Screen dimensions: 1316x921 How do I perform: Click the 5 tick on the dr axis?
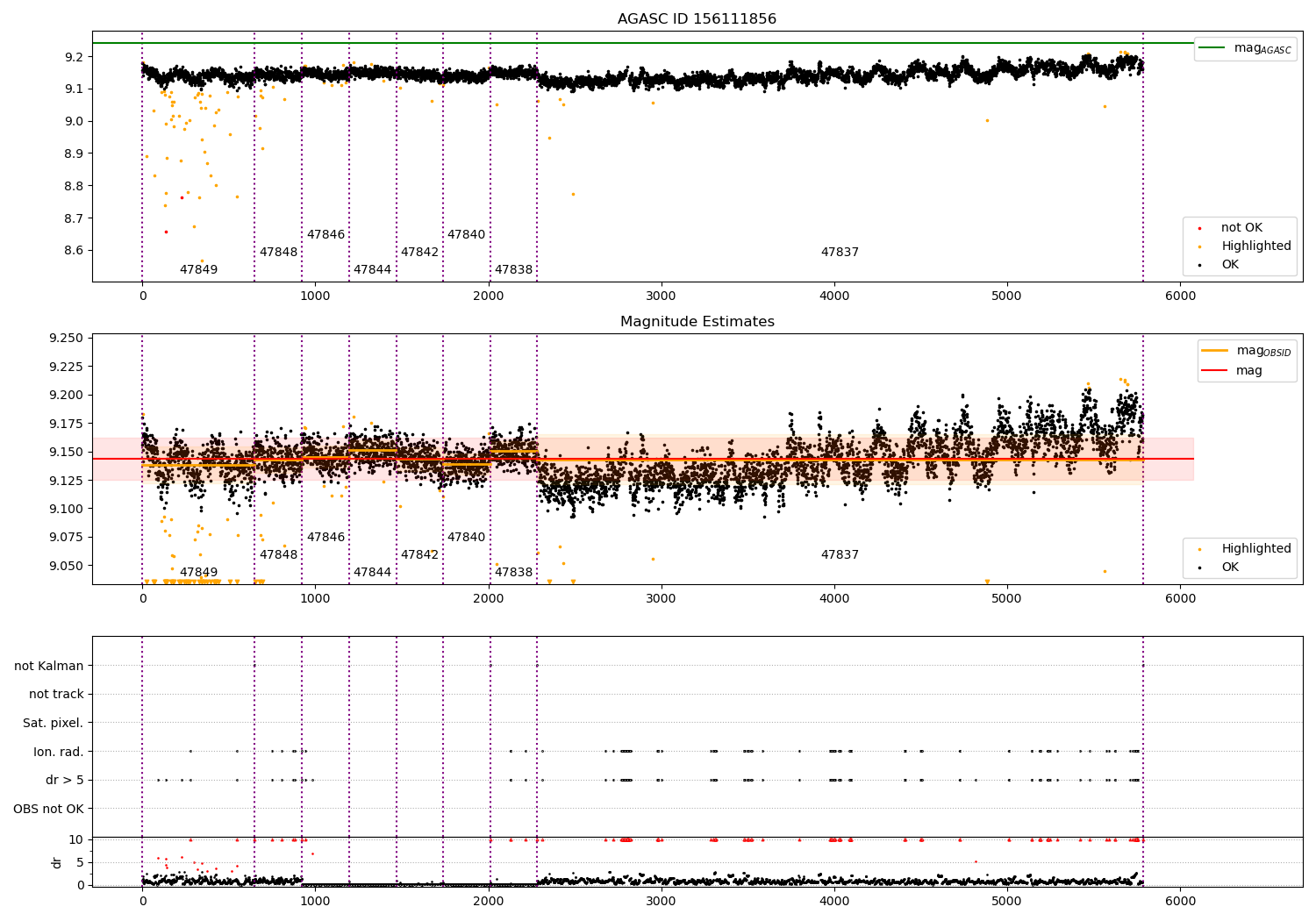[x=80, y=863]
